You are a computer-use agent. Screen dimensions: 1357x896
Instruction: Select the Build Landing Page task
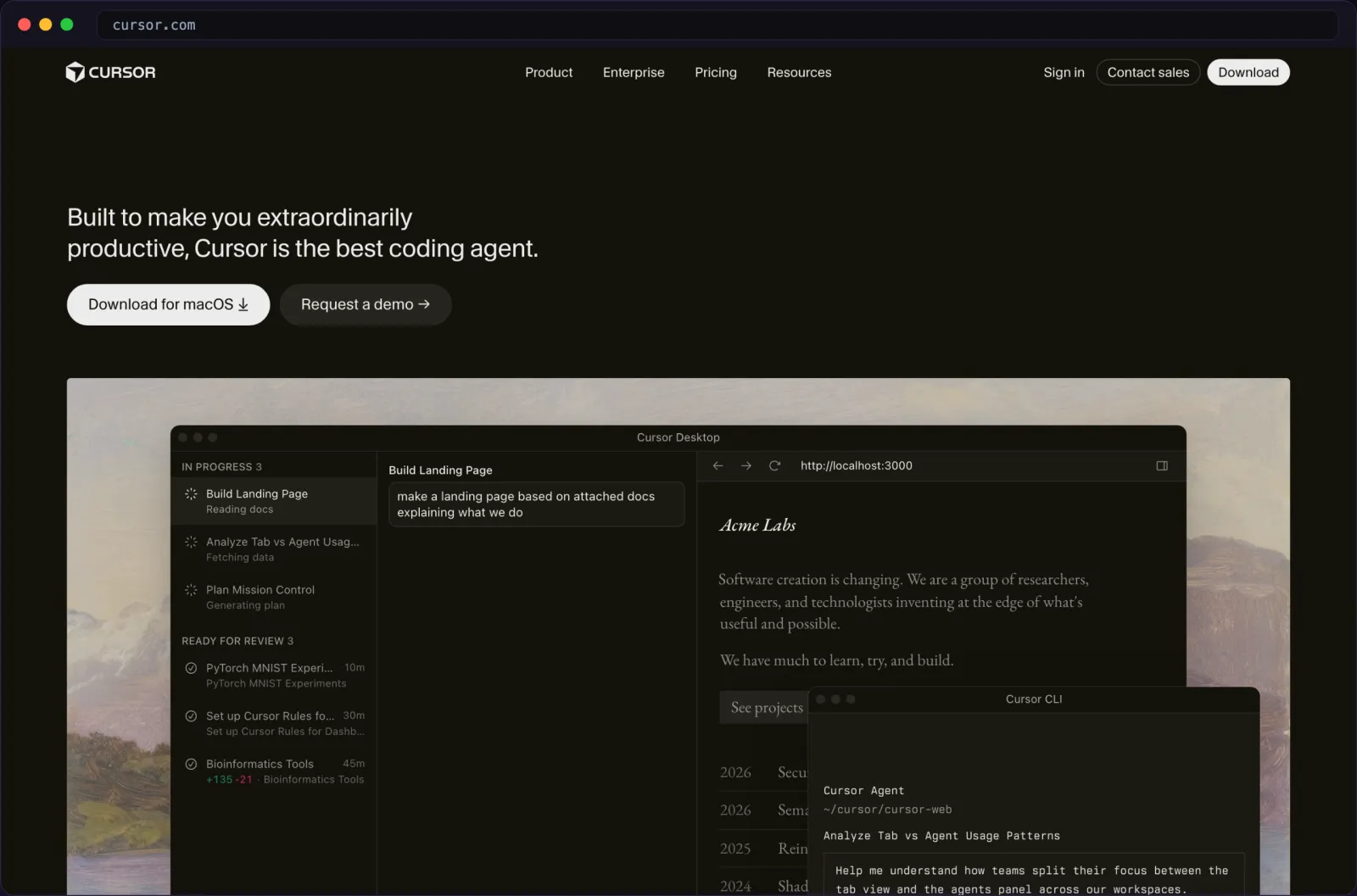tap(274, 501)
